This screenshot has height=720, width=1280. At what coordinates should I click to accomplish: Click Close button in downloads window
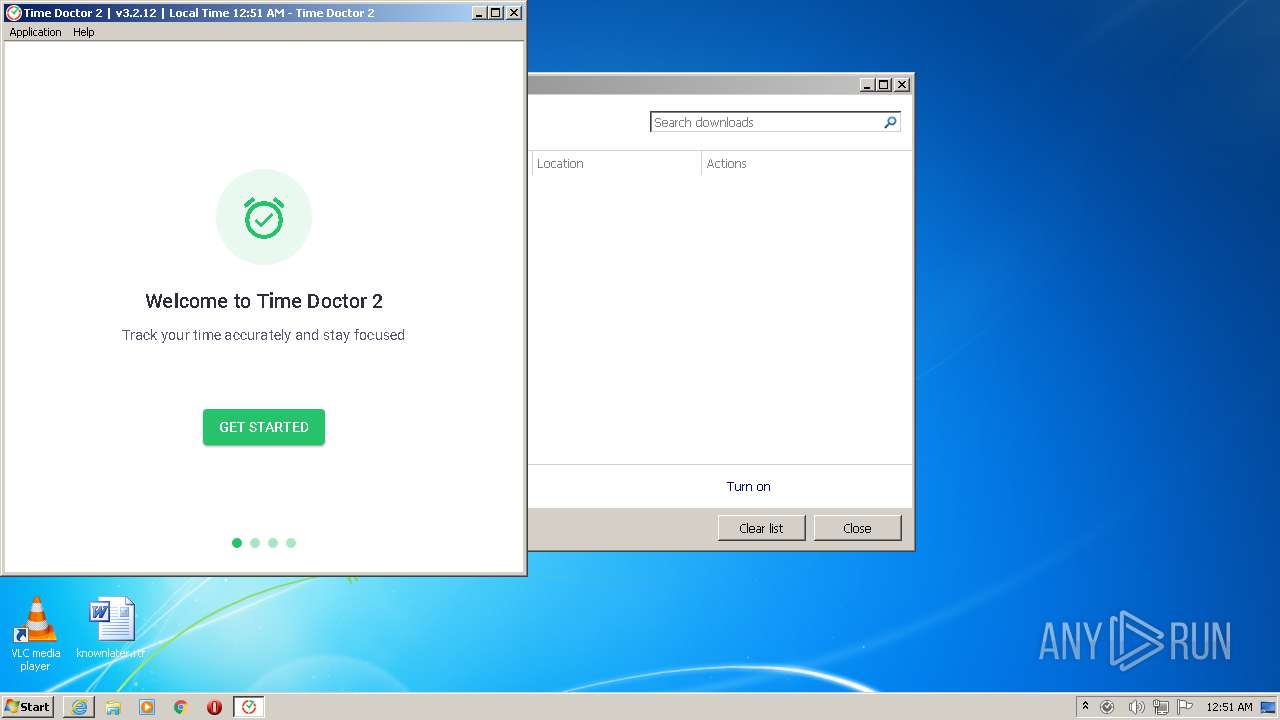pos(857,528)
